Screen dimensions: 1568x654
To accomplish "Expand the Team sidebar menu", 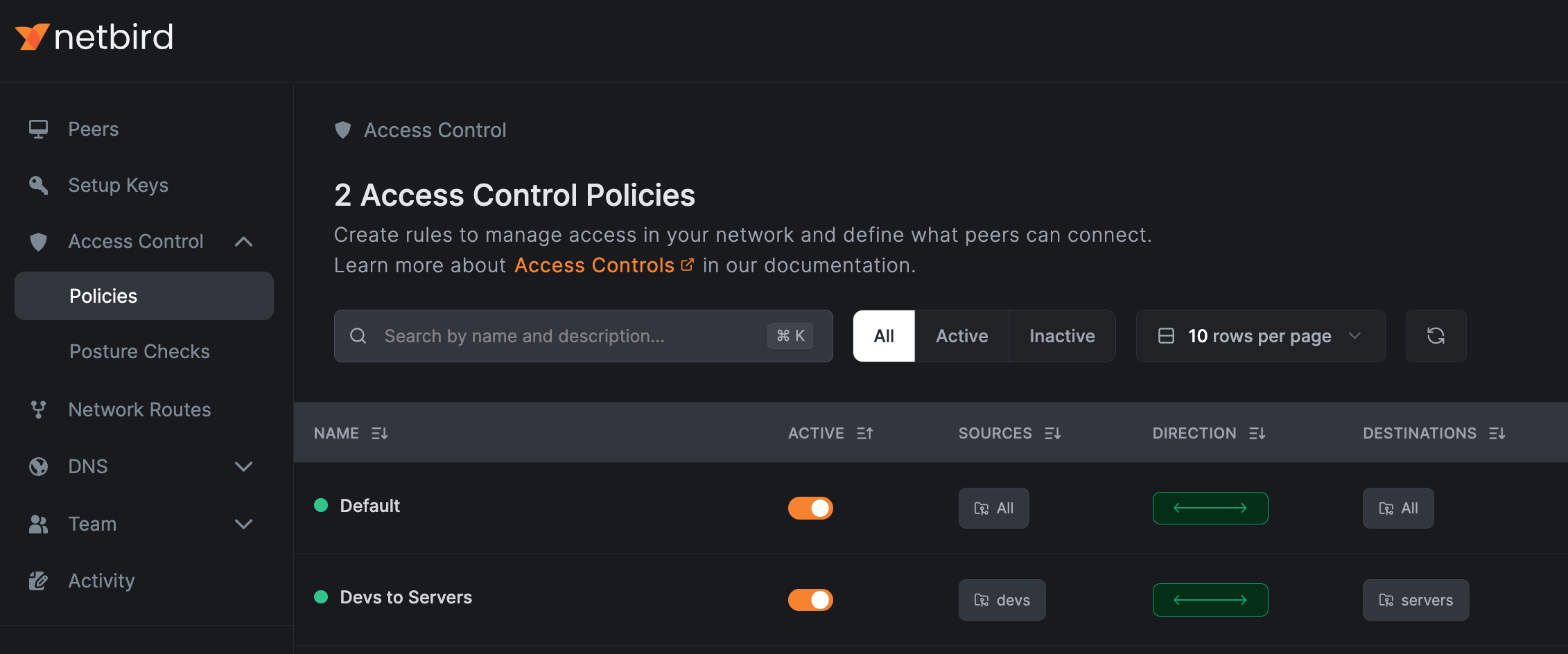I will (x=243, y=524).
